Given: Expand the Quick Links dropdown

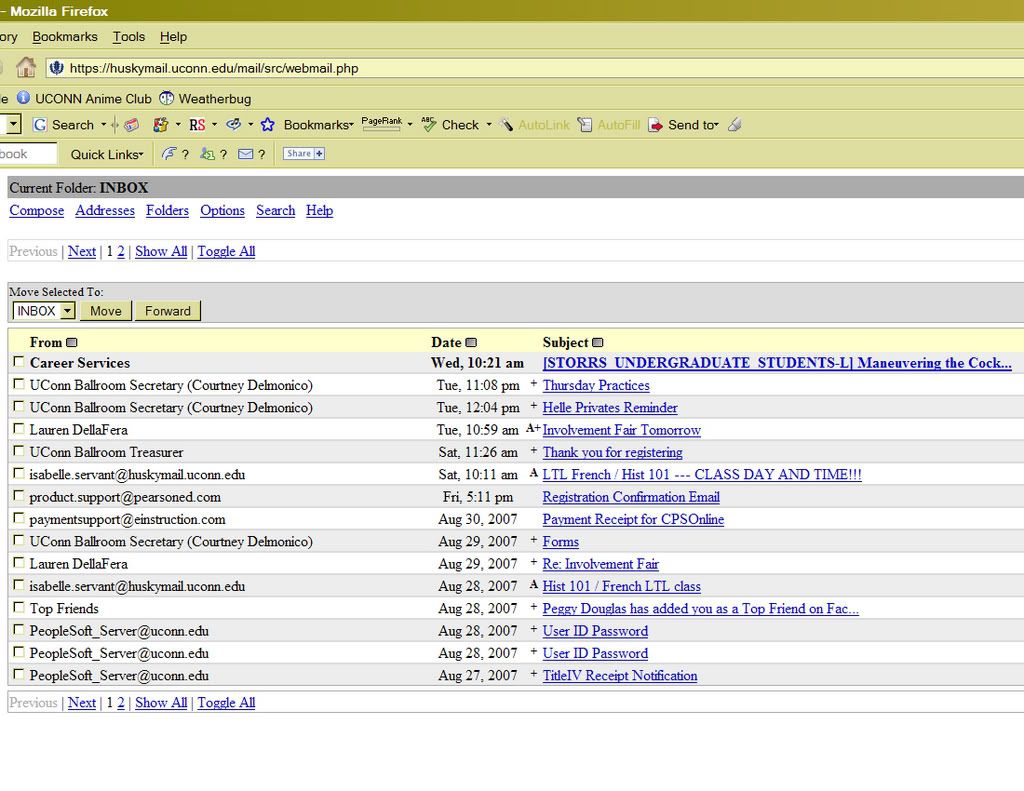Looking at the screenshot, I should pos(107,154).
